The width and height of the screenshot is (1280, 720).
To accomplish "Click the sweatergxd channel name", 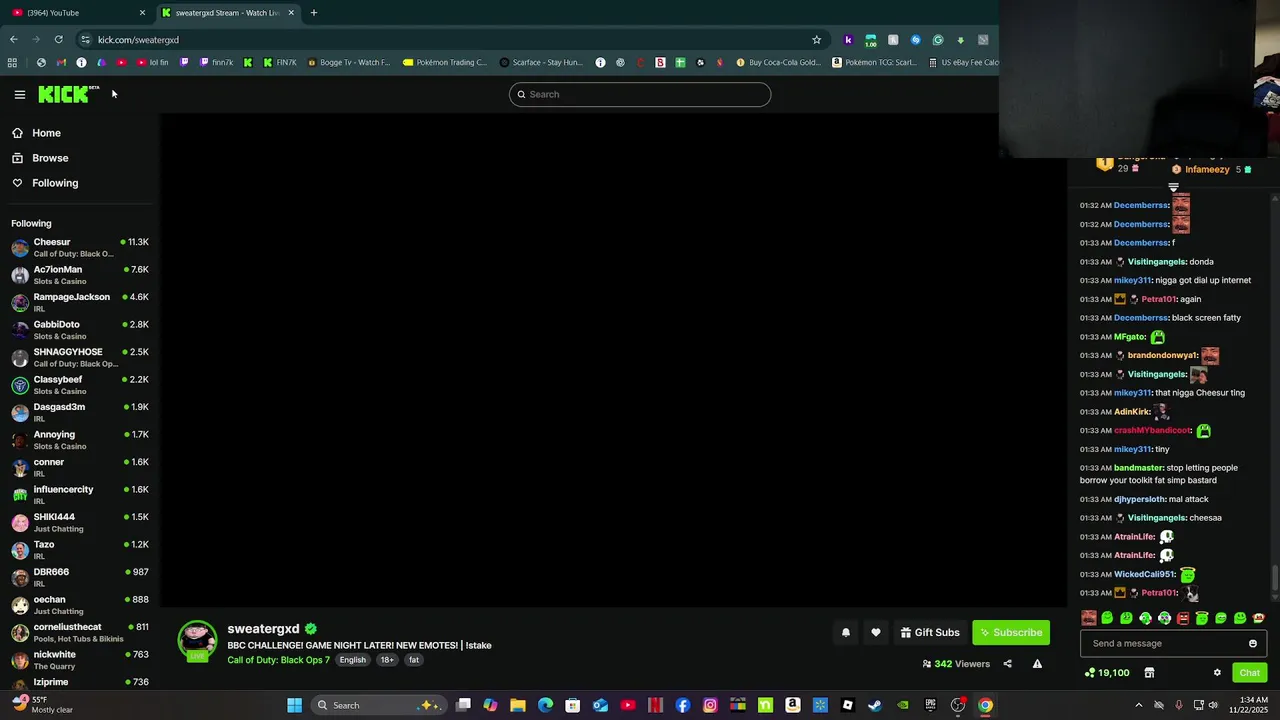I will [x=263, y=629].
